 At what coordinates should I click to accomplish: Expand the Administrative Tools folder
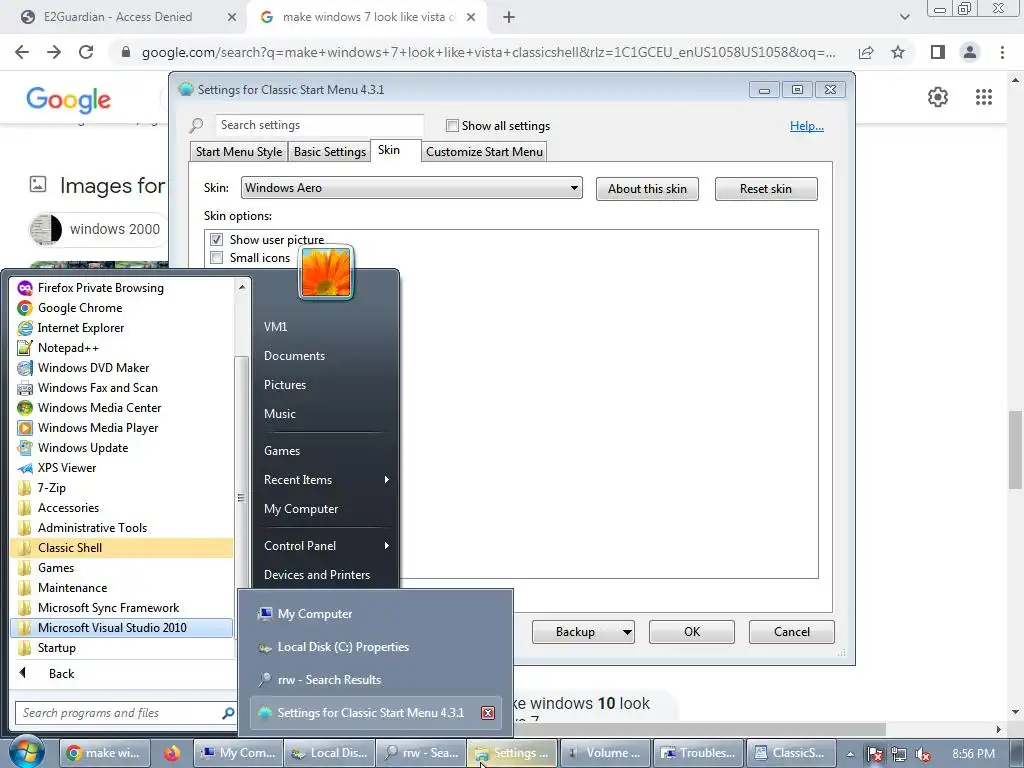point(121,528)
